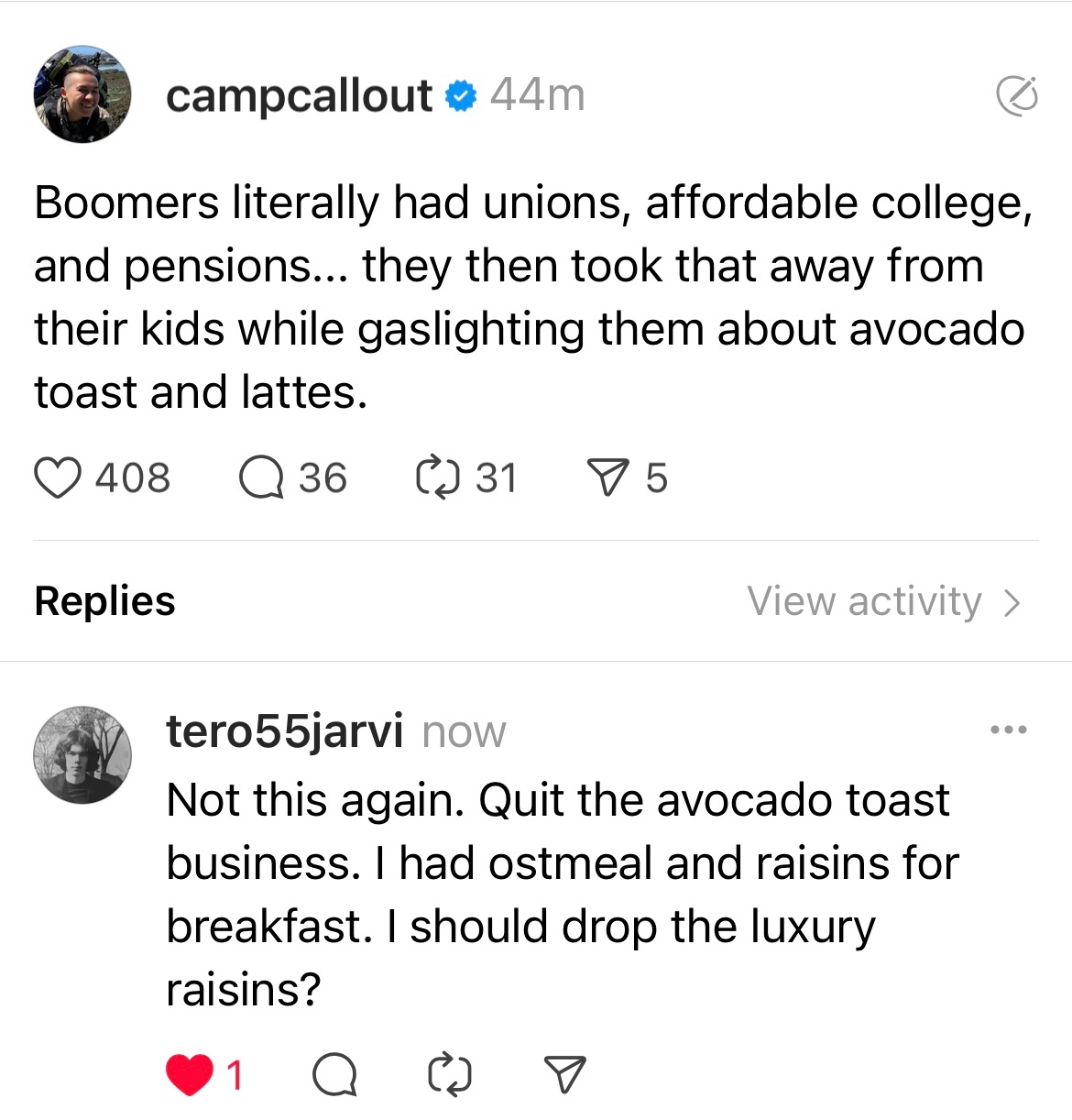Screen dimensions: 1072x1120
Task: Click the chevron next to View activity
Action: click(x=1012, y=602)
